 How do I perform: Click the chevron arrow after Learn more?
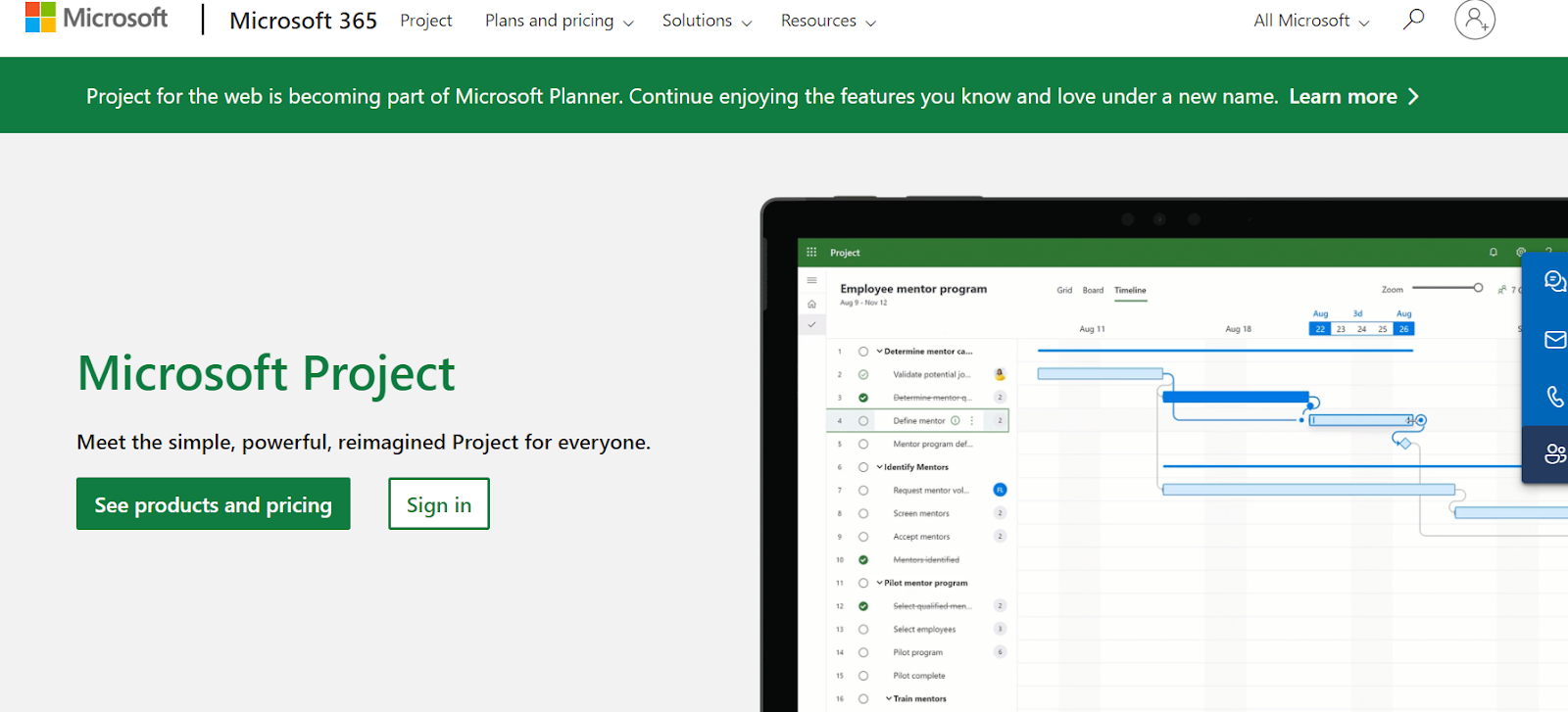(1413, 96)
